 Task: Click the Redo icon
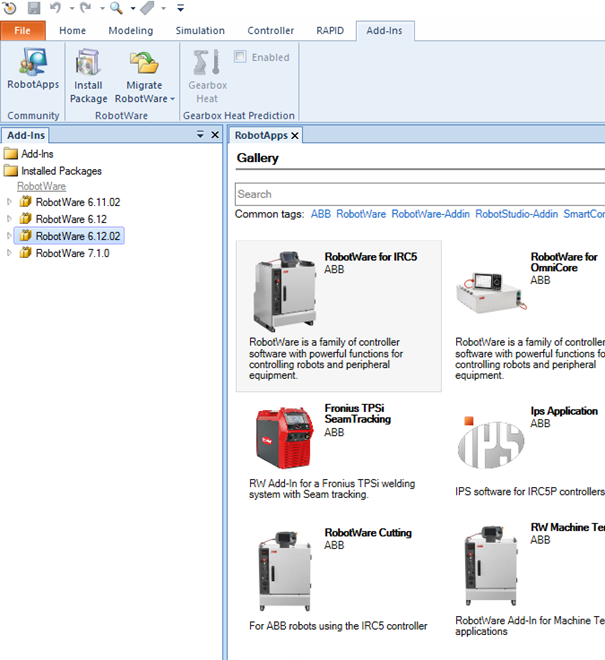pos(85,8)
